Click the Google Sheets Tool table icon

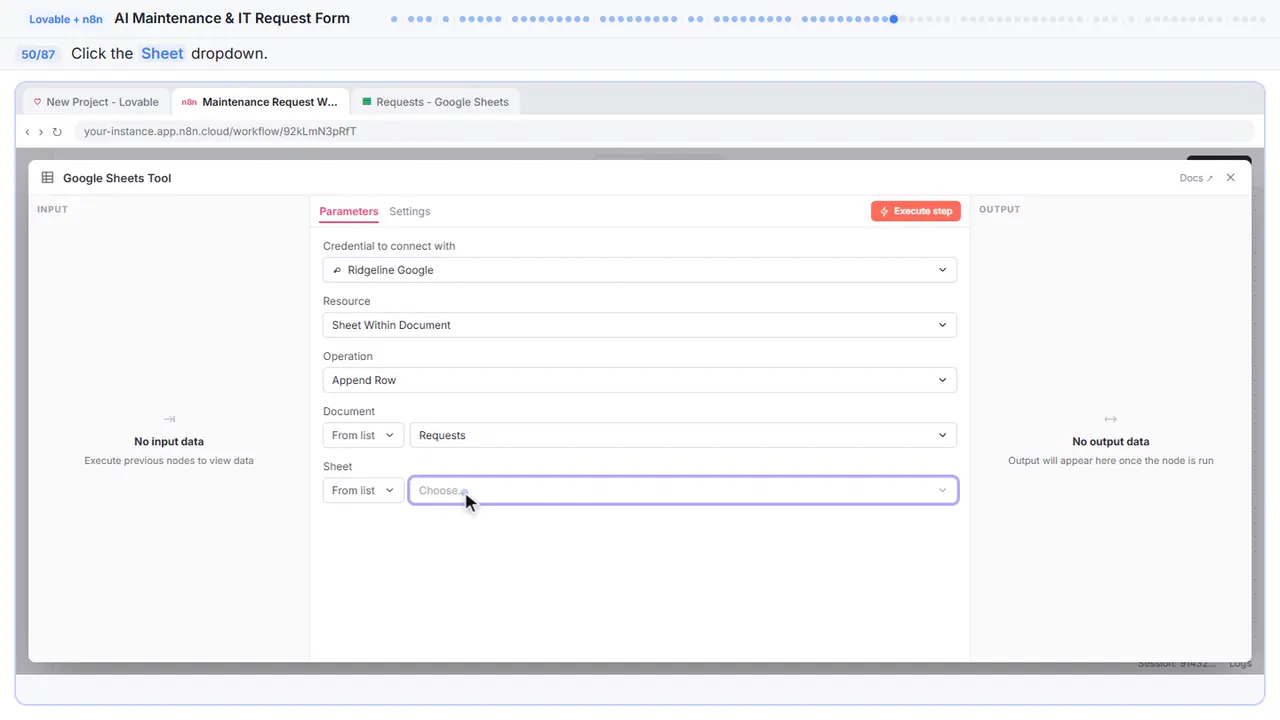coord(47,178)
